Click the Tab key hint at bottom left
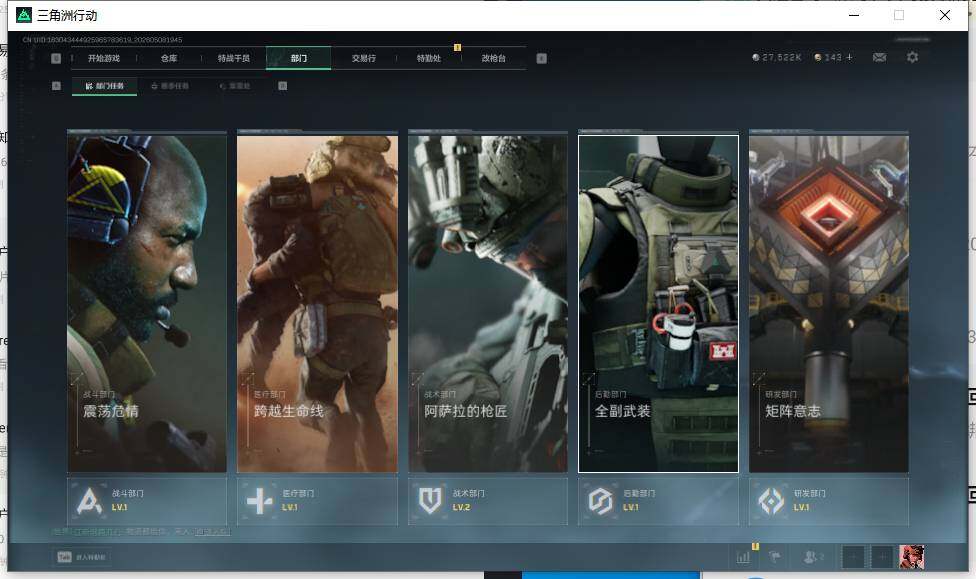Viewport: 976px width, 579px height. pos(64,557)
